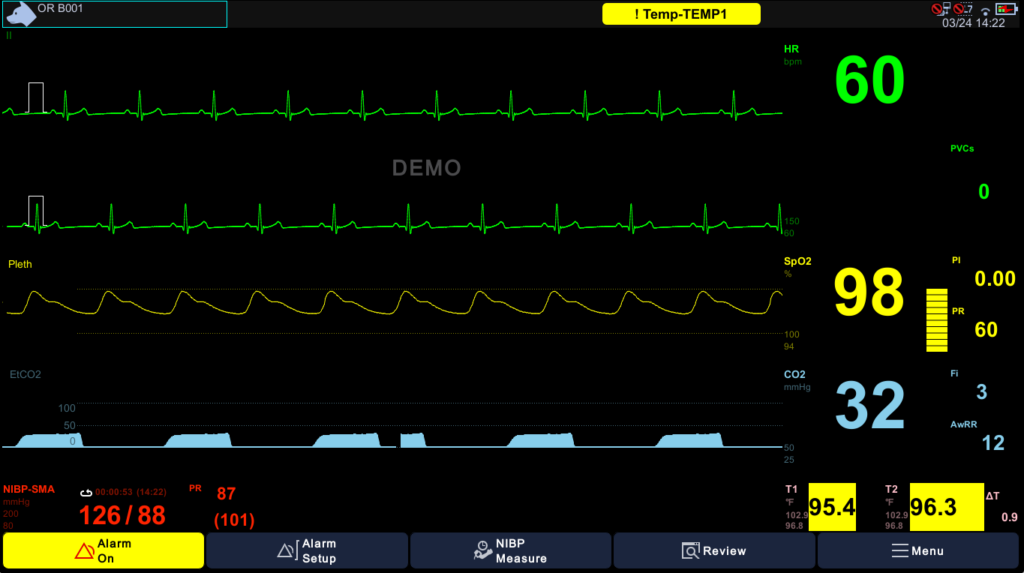Open the patient dog profile icon
Image resolution: width=1024 pixels, height=573 pixels.
pyautogui.click(x=20, y=14)
